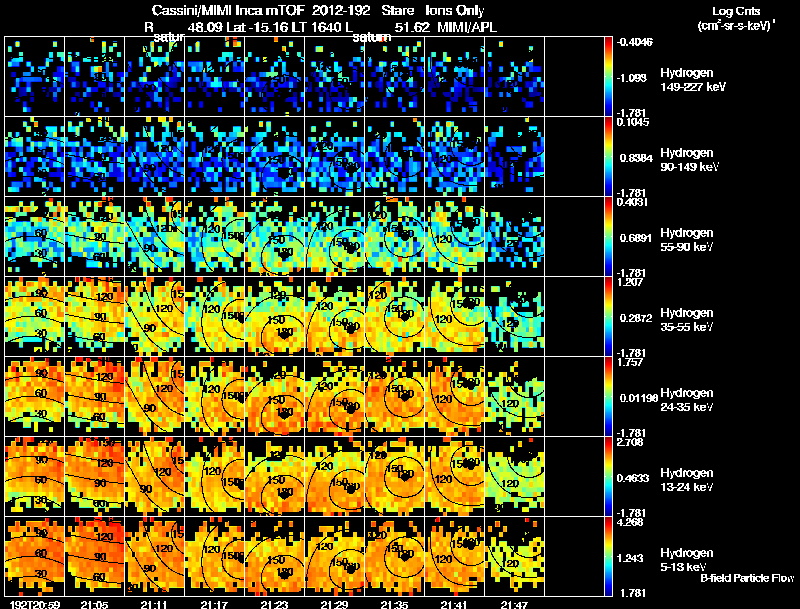Open the 35-55 keV panel at 21:23

[x=274, y=317]
